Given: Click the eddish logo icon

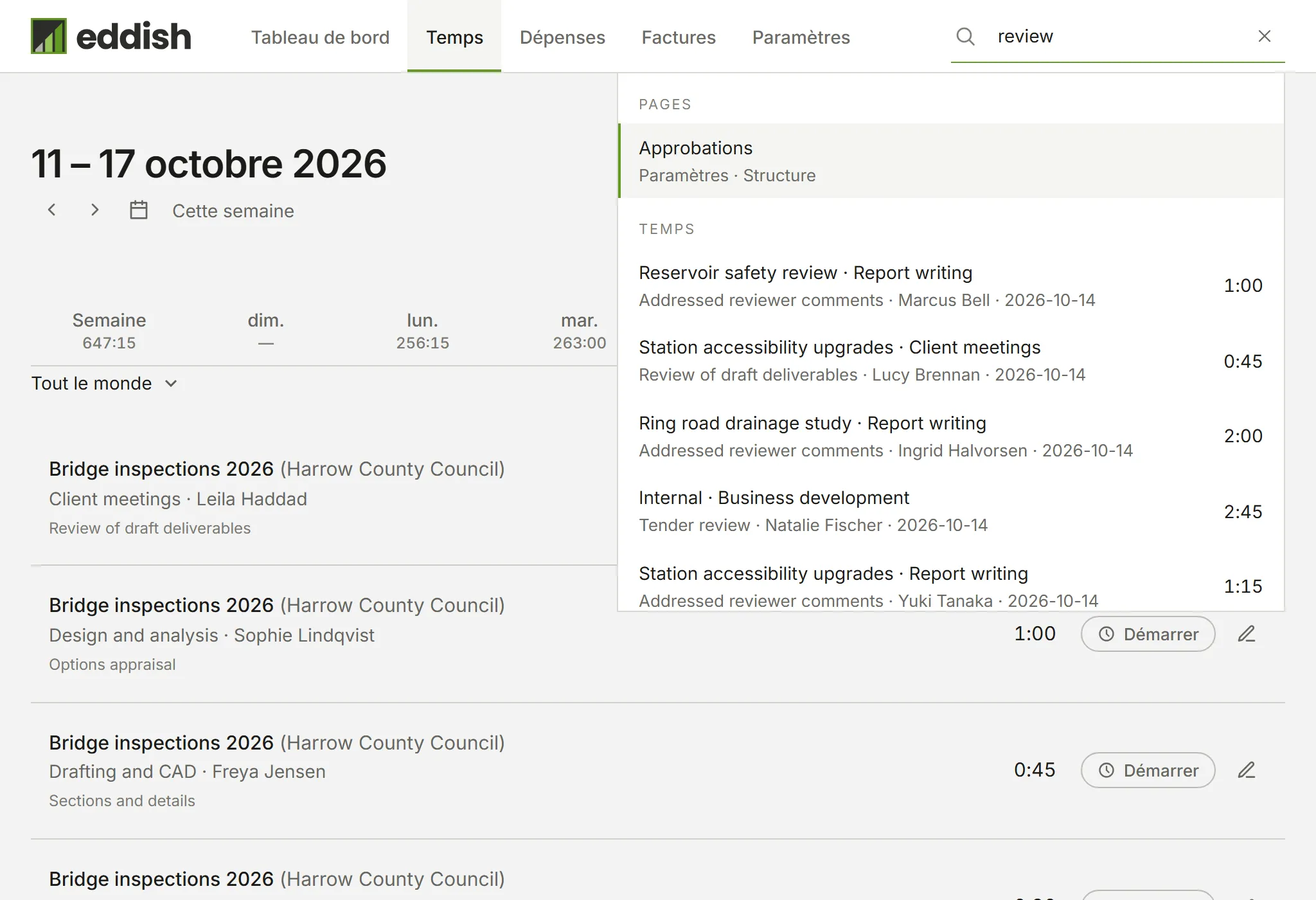Looking at the screenshot, I should (49, 36).
